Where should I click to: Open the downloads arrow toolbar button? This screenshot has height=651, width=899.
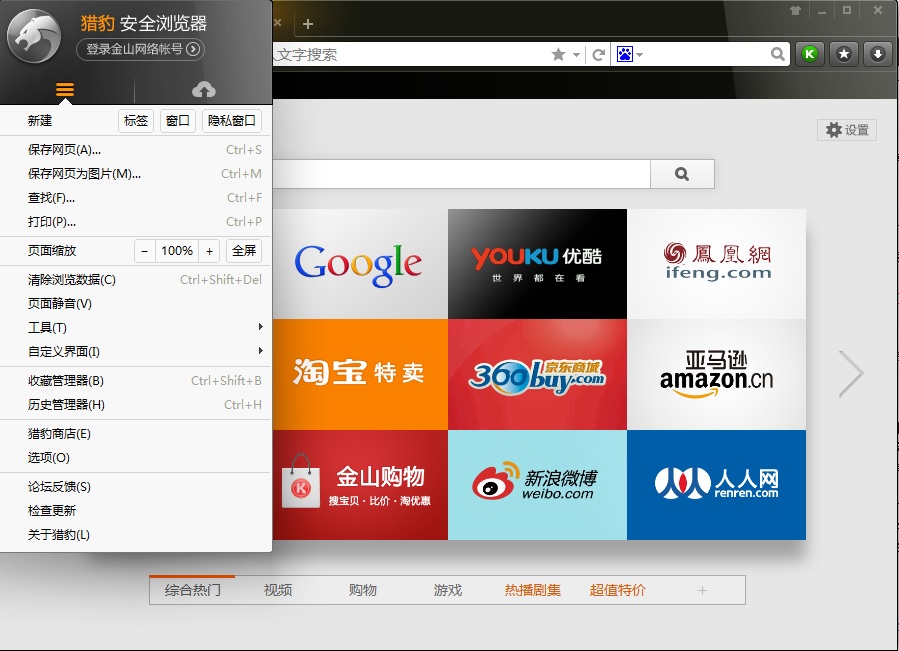click(877, 54)
